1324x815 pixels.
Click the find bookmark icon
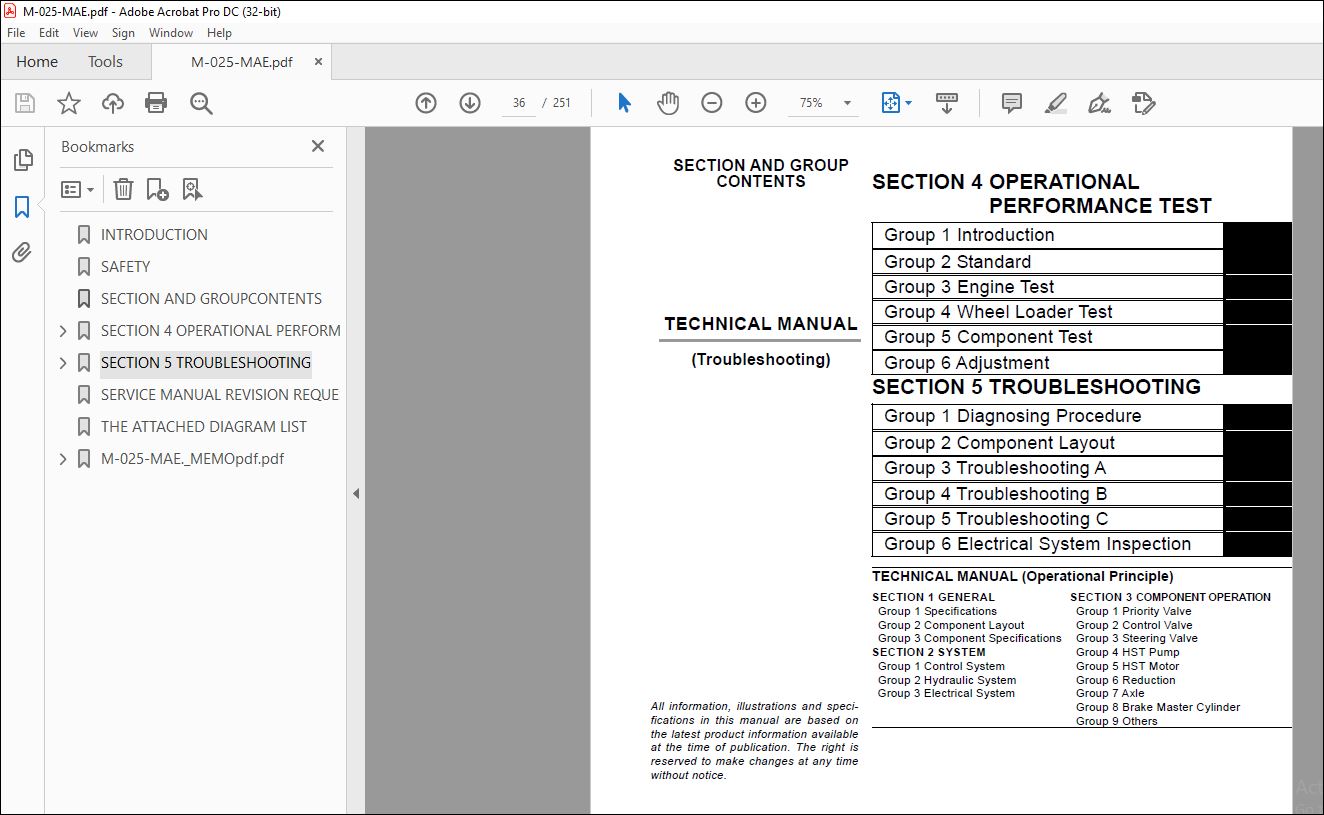[192, 189]
